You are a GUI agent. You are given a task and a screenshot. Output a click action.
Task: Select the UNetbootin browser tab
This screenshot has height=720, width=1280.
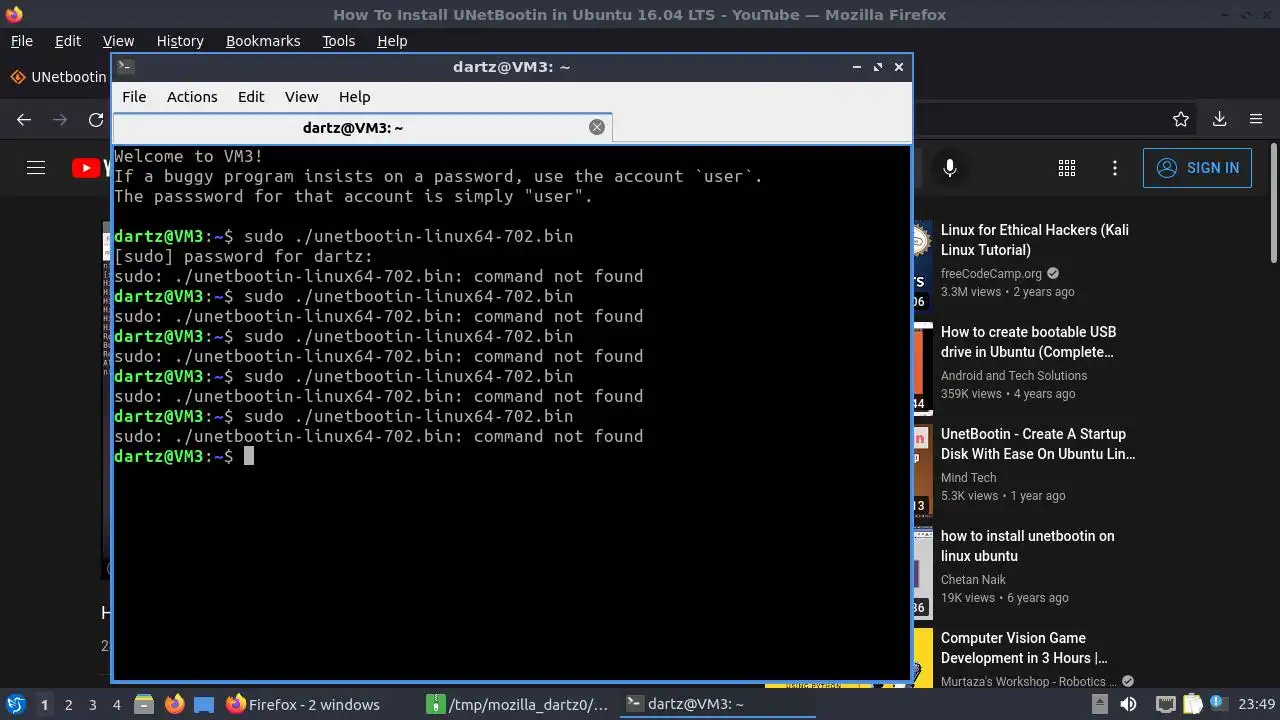[x=58, y=77]
